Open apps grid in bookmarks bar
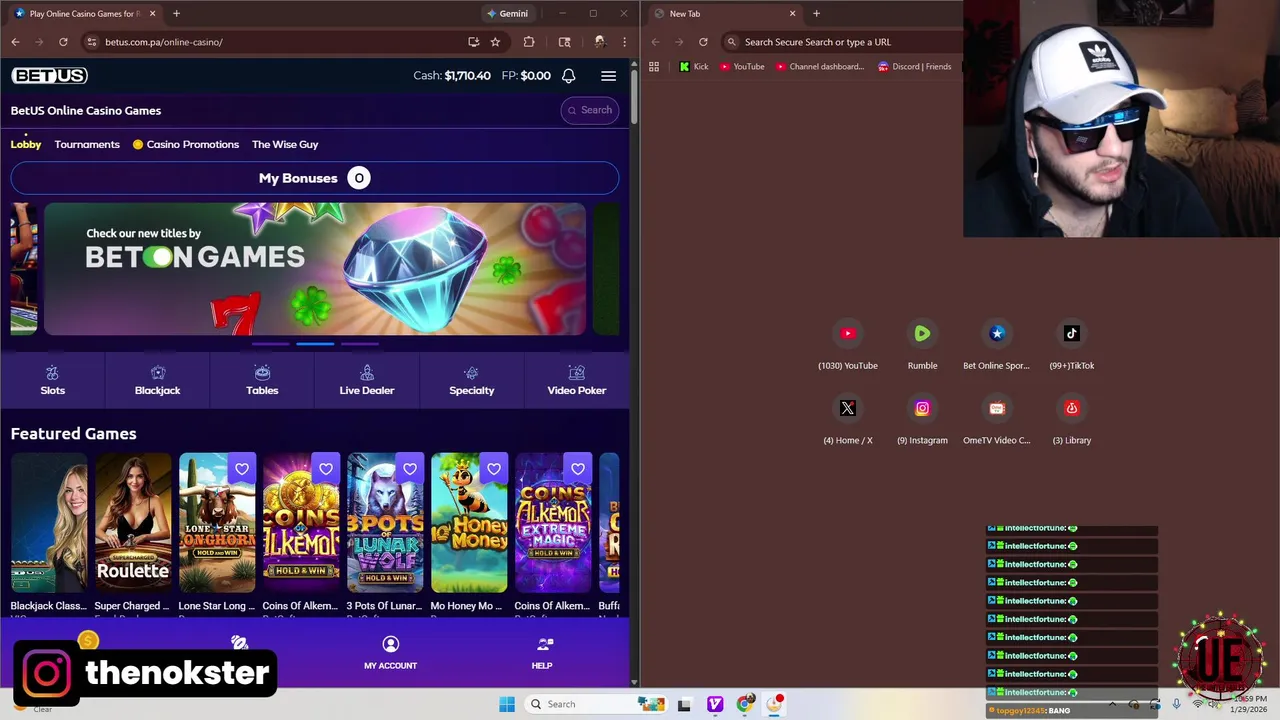1280x720 pixels. coord(654,67)
